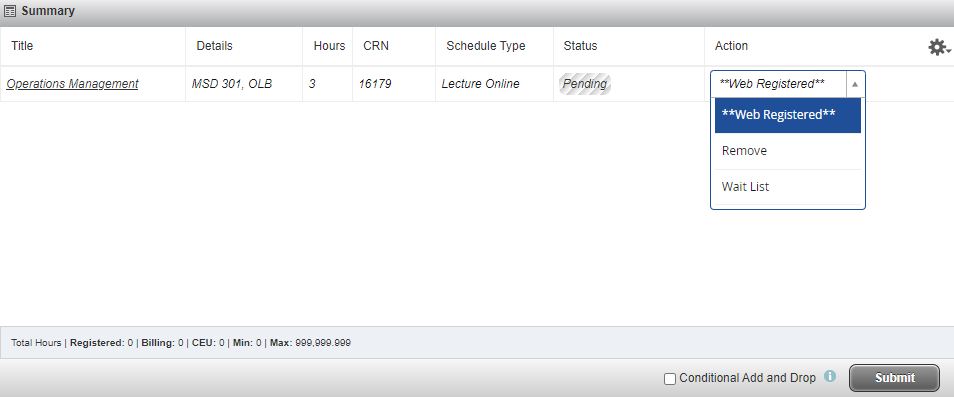
Task: Open the gear settings icon in the table header
Action: 939,47
